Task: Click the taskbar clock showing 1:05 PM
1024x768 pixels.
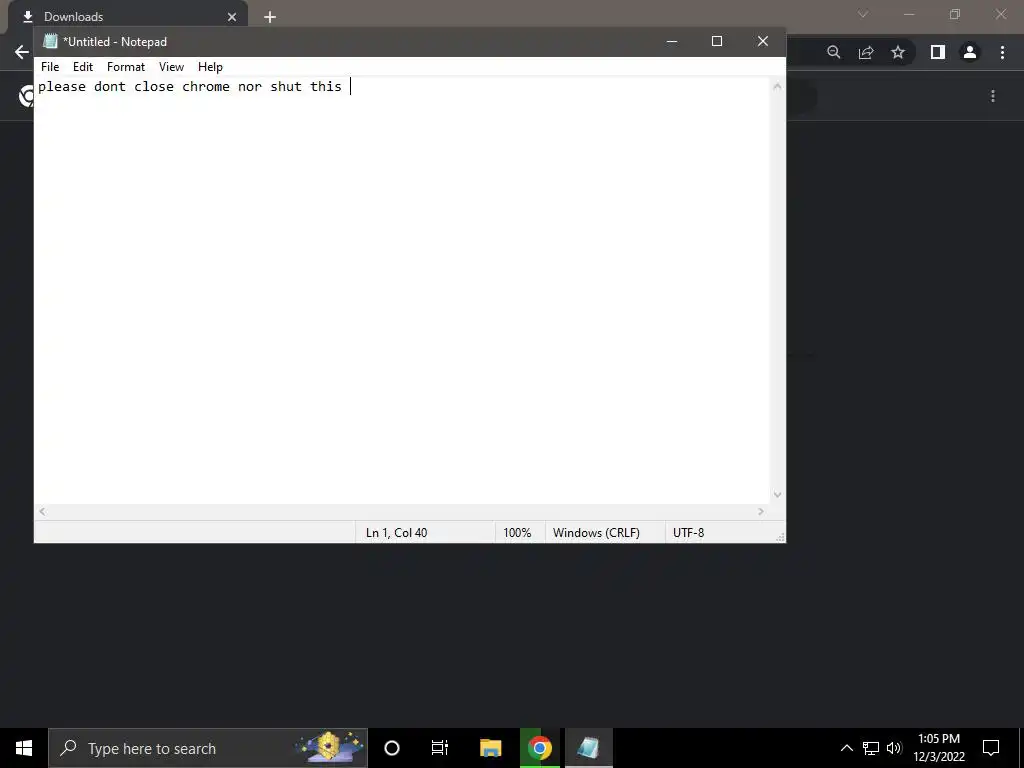Action: click(x=939, y=748)
